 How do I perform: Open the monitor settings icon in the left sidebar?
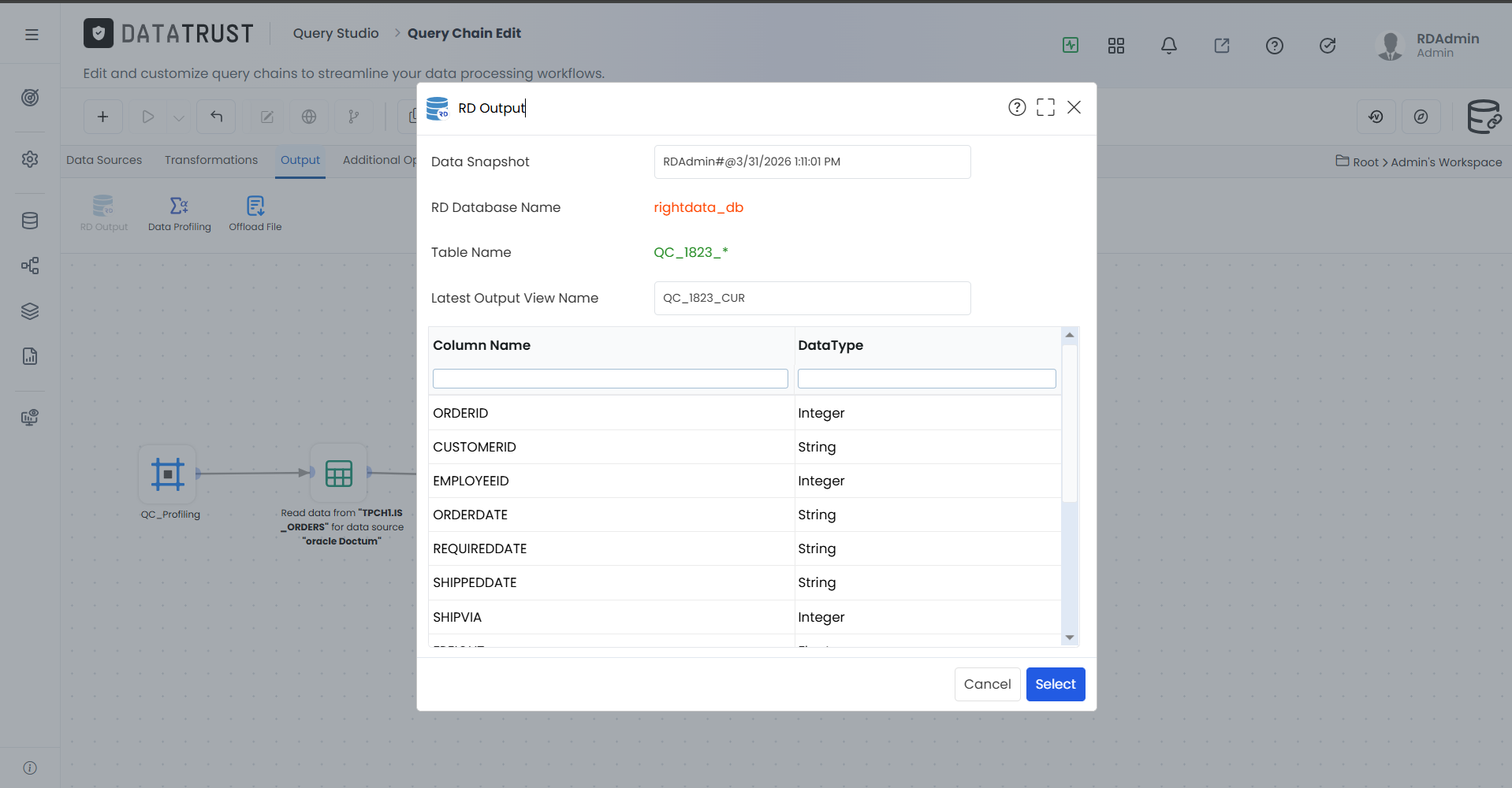click(x=30, y=418)
